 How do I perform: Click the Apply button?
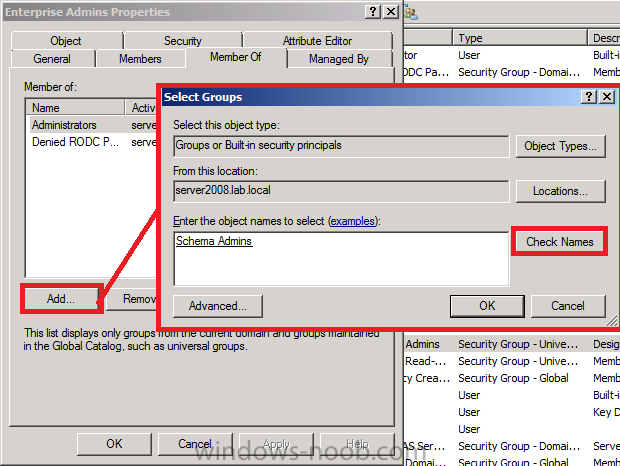click(x=276, y=443)
